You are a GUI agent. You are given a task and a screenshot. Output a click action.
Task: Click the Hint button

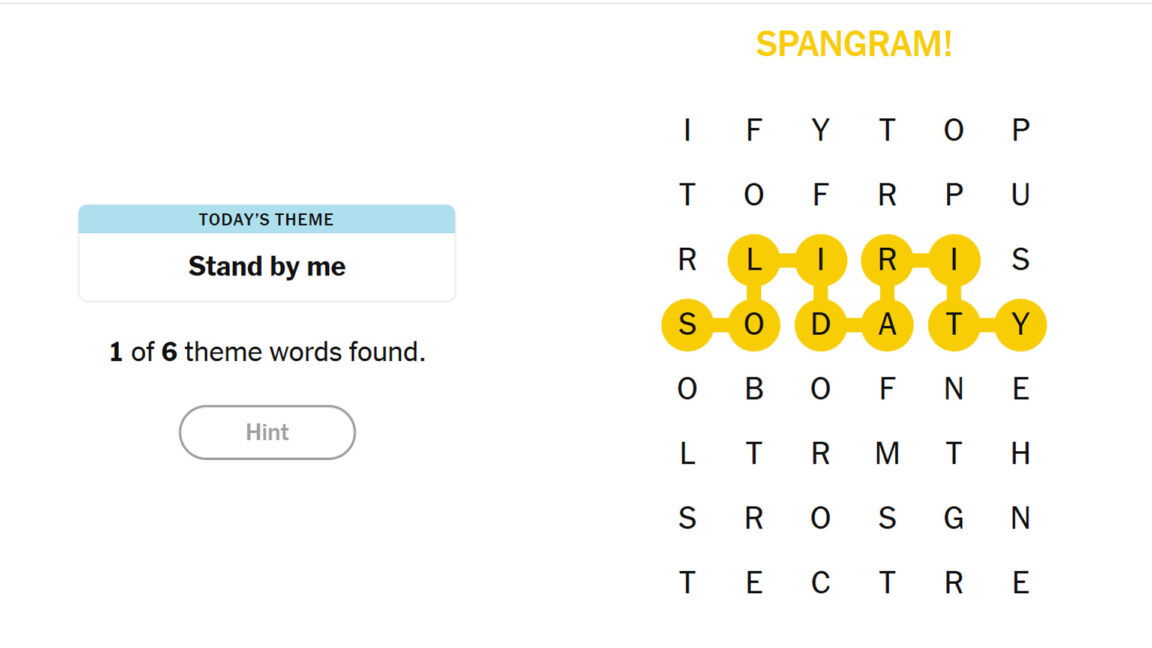click(267, 432)
